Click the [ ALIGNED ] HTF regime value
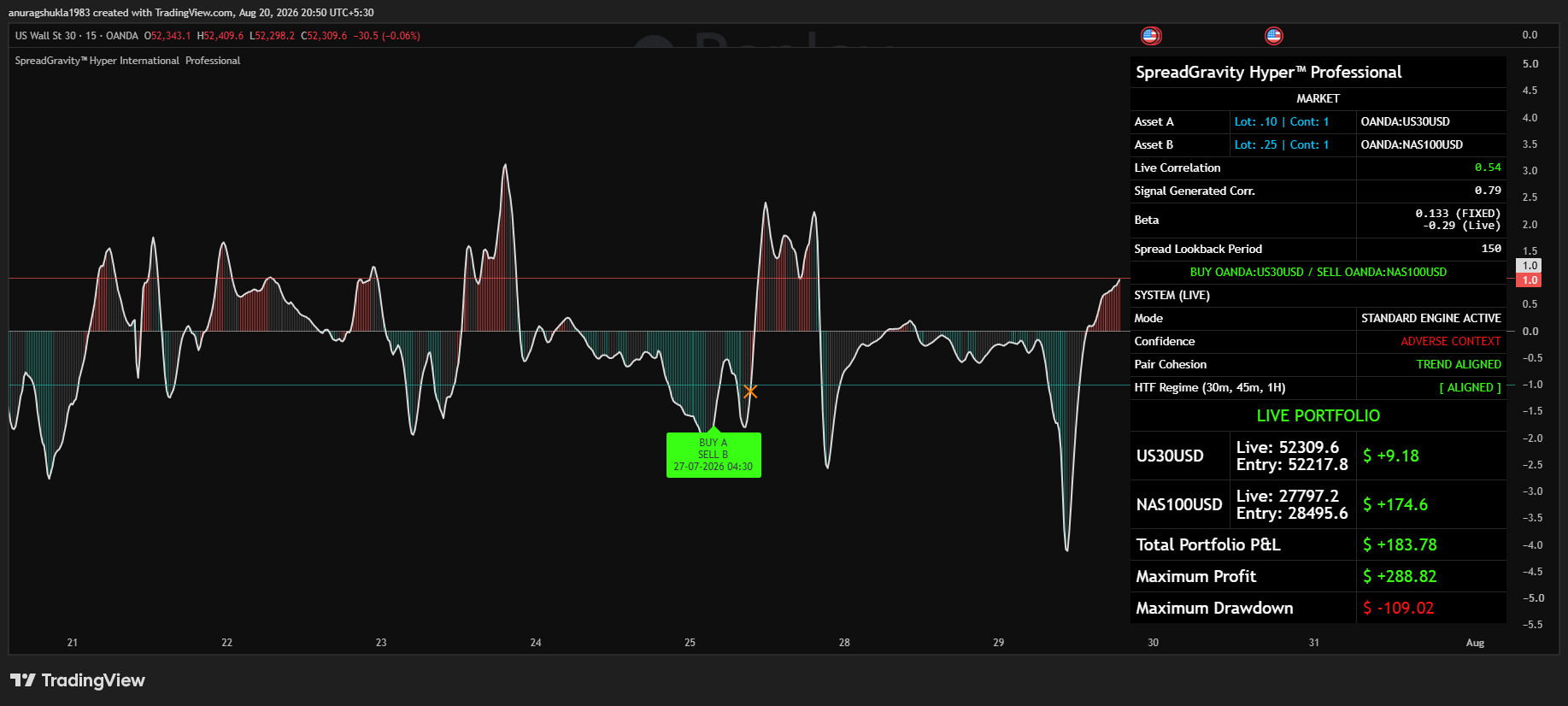The height and width of the screenshot is (706, 1568). (x=1471, y=387)
